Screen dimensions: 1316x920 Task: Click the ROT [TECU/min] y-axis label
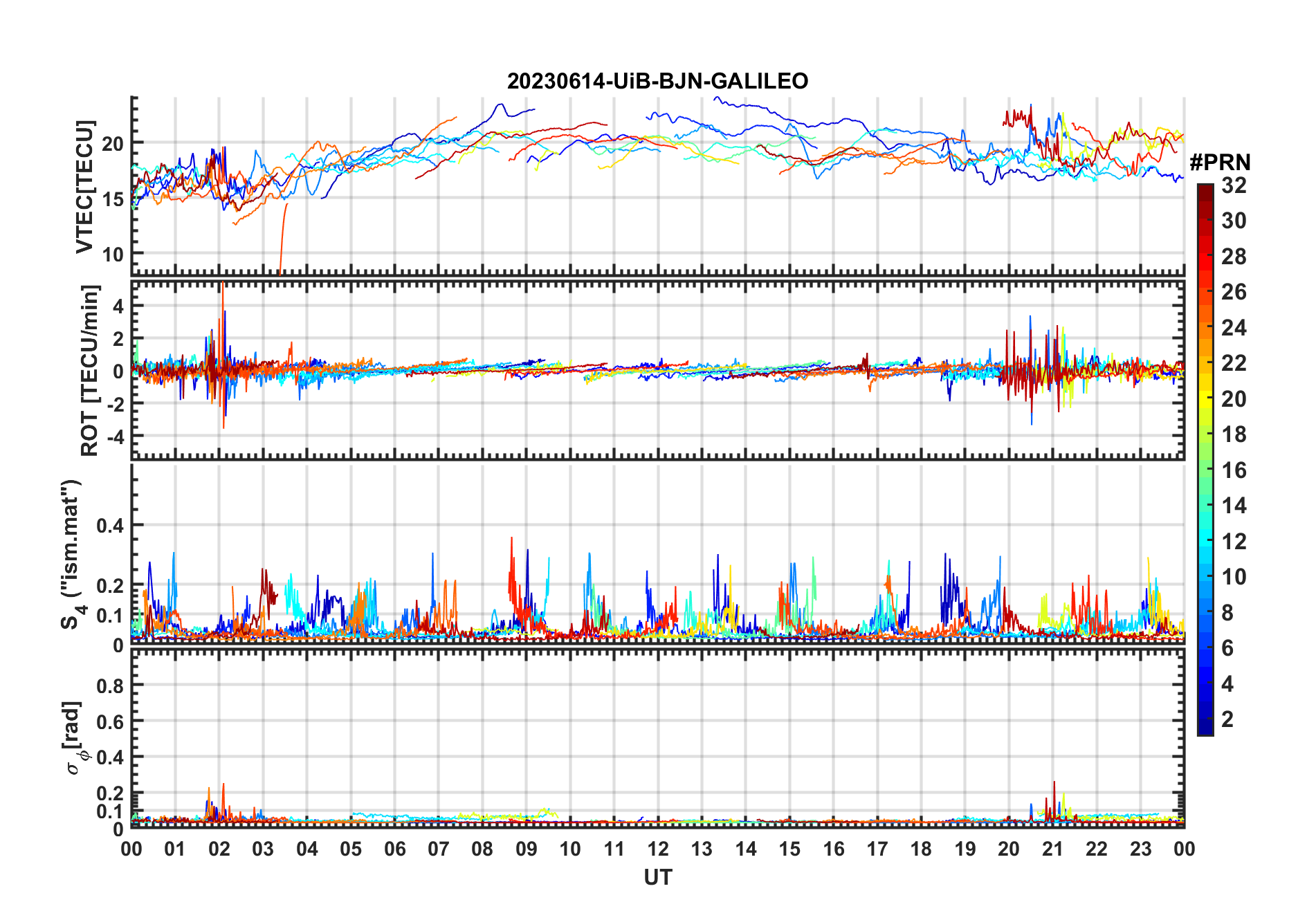89,370
